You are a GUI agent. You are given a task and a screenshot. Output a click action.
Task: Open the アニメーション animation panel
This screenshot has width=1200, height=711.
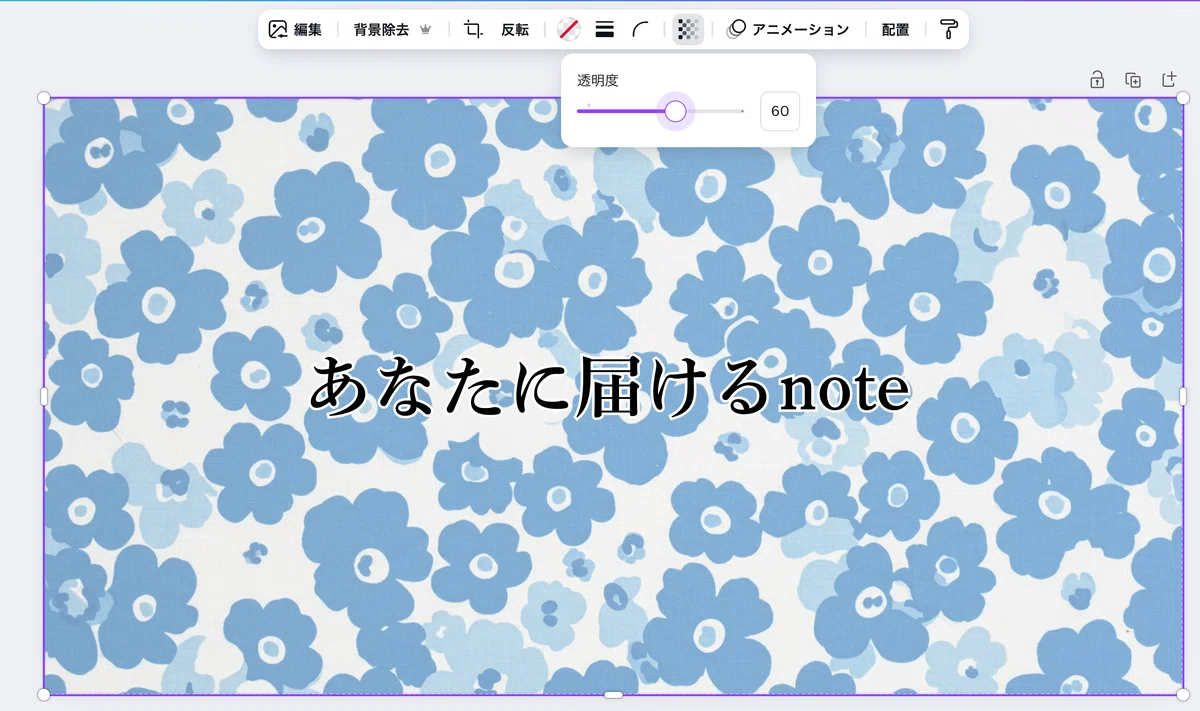pyautogui.click(x=788, y=30)
